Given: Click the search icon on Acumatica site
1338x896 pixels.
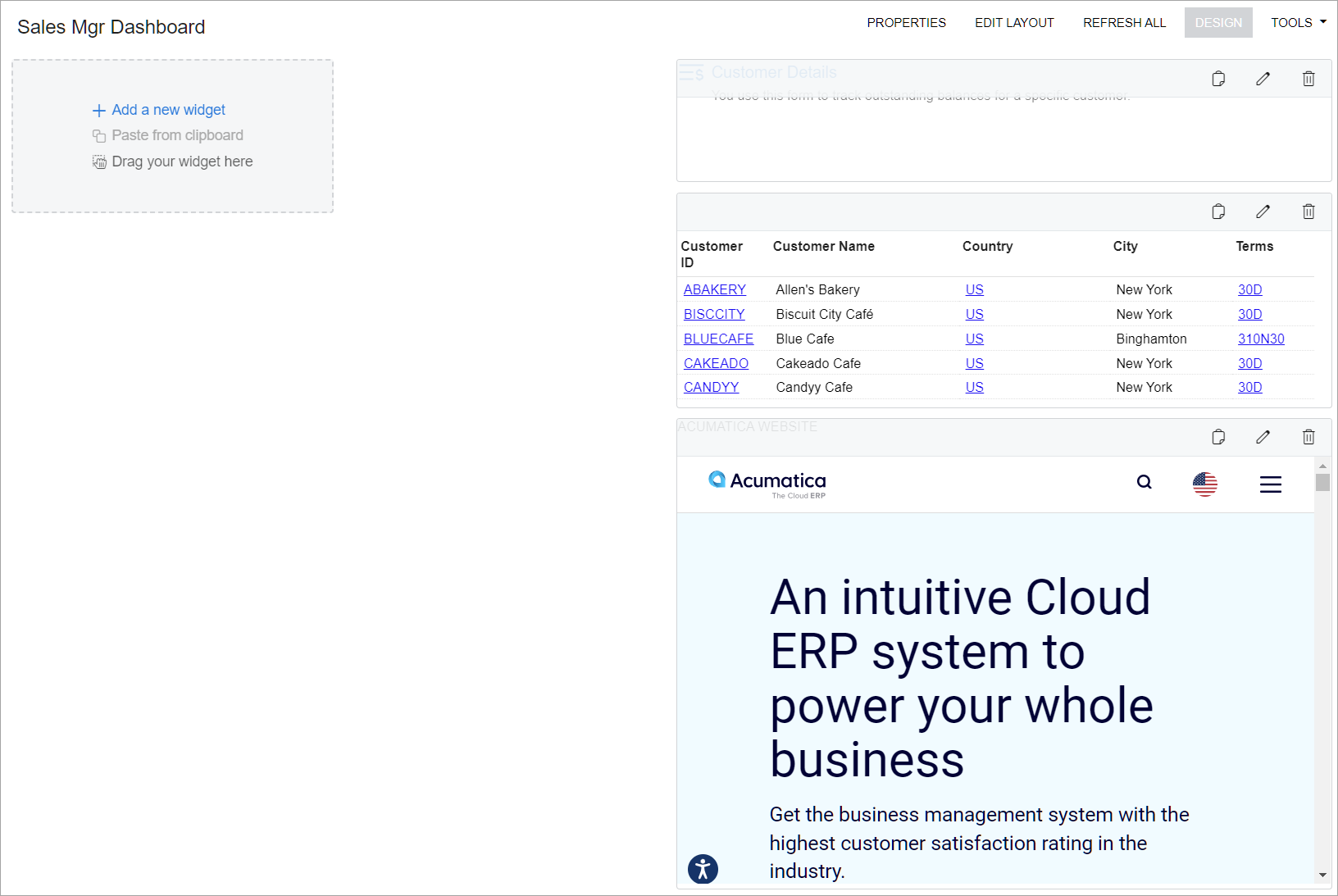Looking at the screenshot, I should coord(1144,483).
